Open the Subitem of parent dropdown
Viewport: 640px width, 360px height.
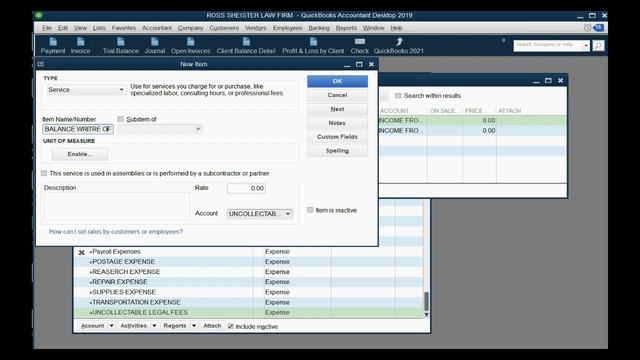click(x=198, y=129)
